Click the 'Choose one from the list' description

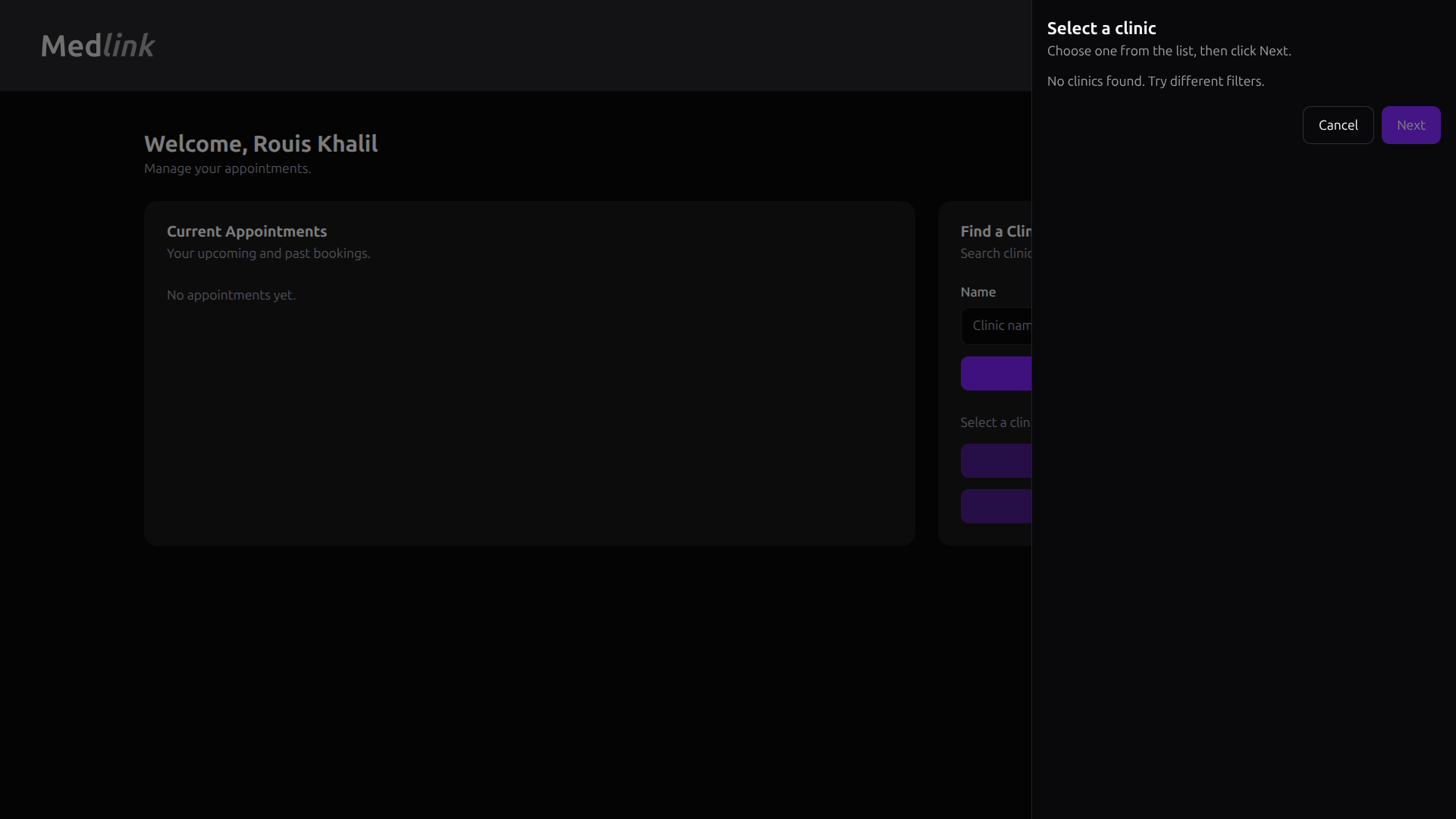coord(1169,51)
